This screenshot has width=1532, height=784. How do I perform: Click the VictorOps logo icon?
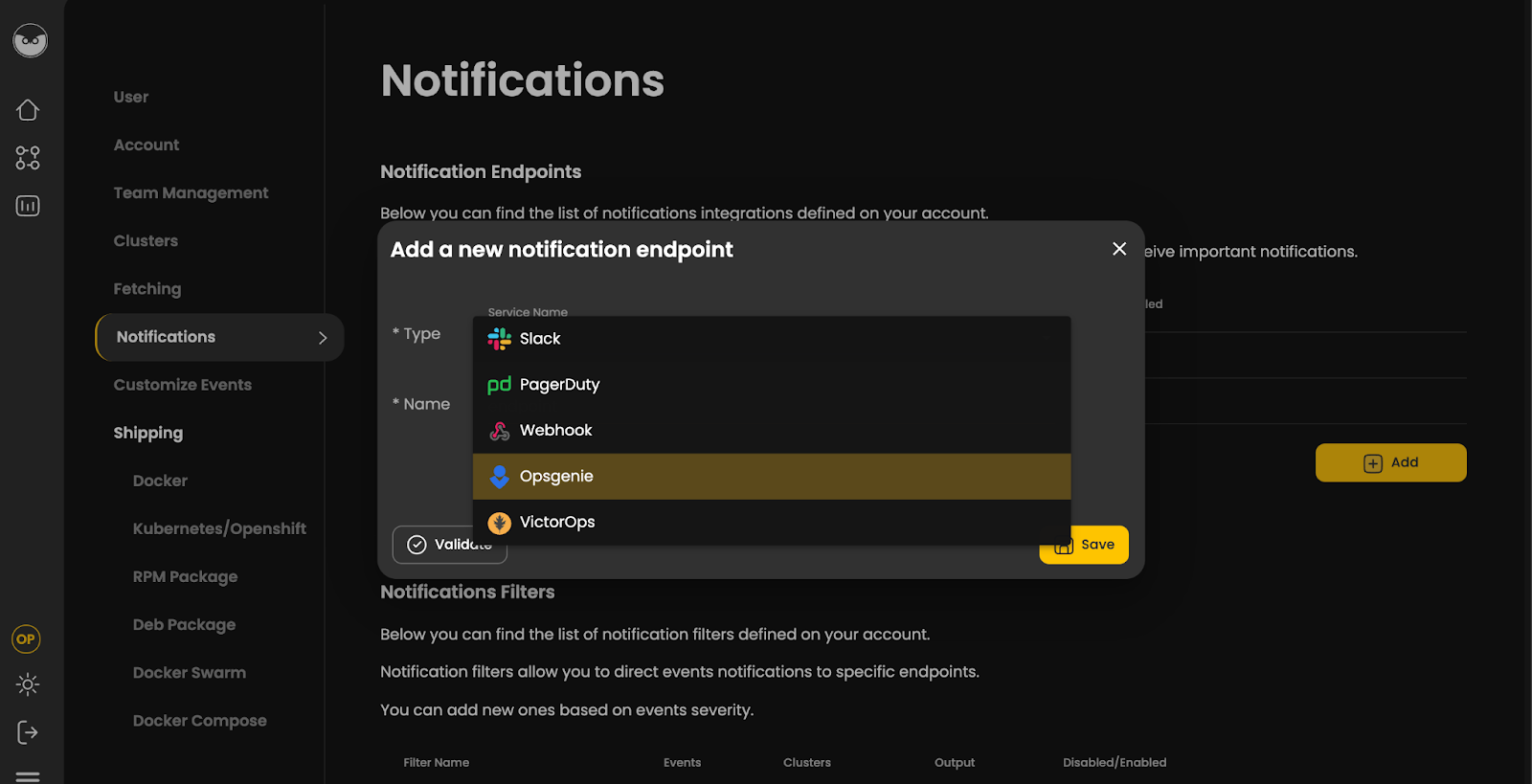(x=500, y=523)
